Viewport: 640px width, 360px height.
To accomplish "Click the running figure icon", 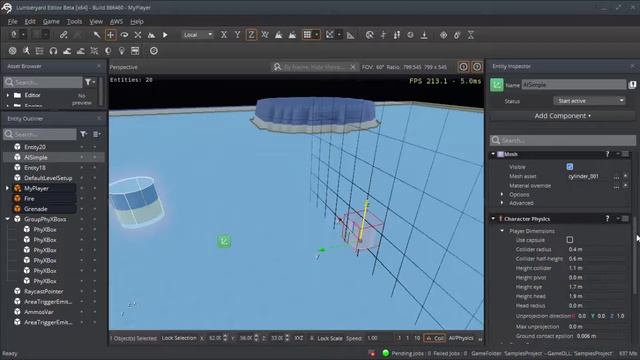I will [x=26, y=51].
